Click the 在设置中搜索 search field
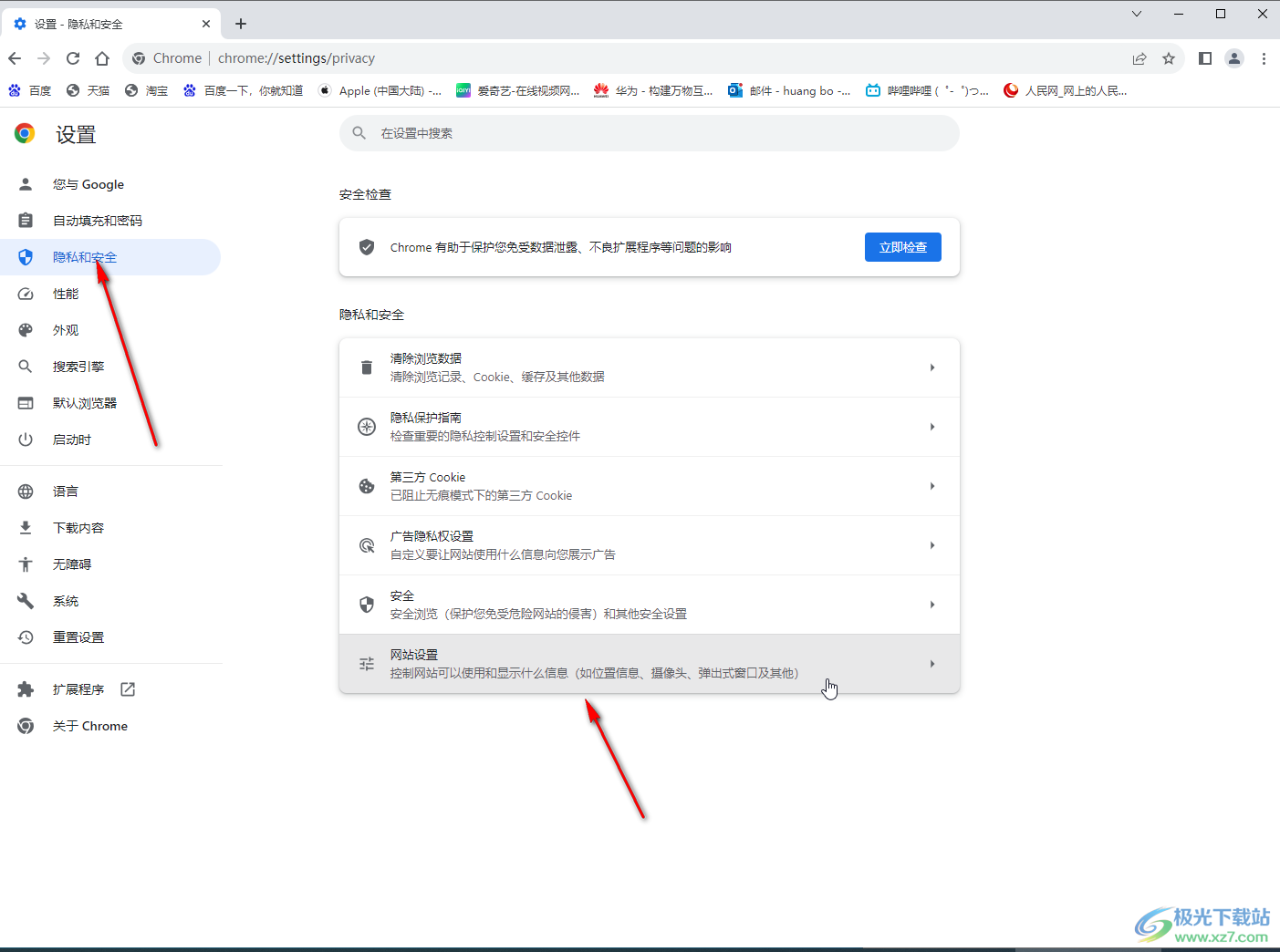1280x952 pixels. coord(650,133)
